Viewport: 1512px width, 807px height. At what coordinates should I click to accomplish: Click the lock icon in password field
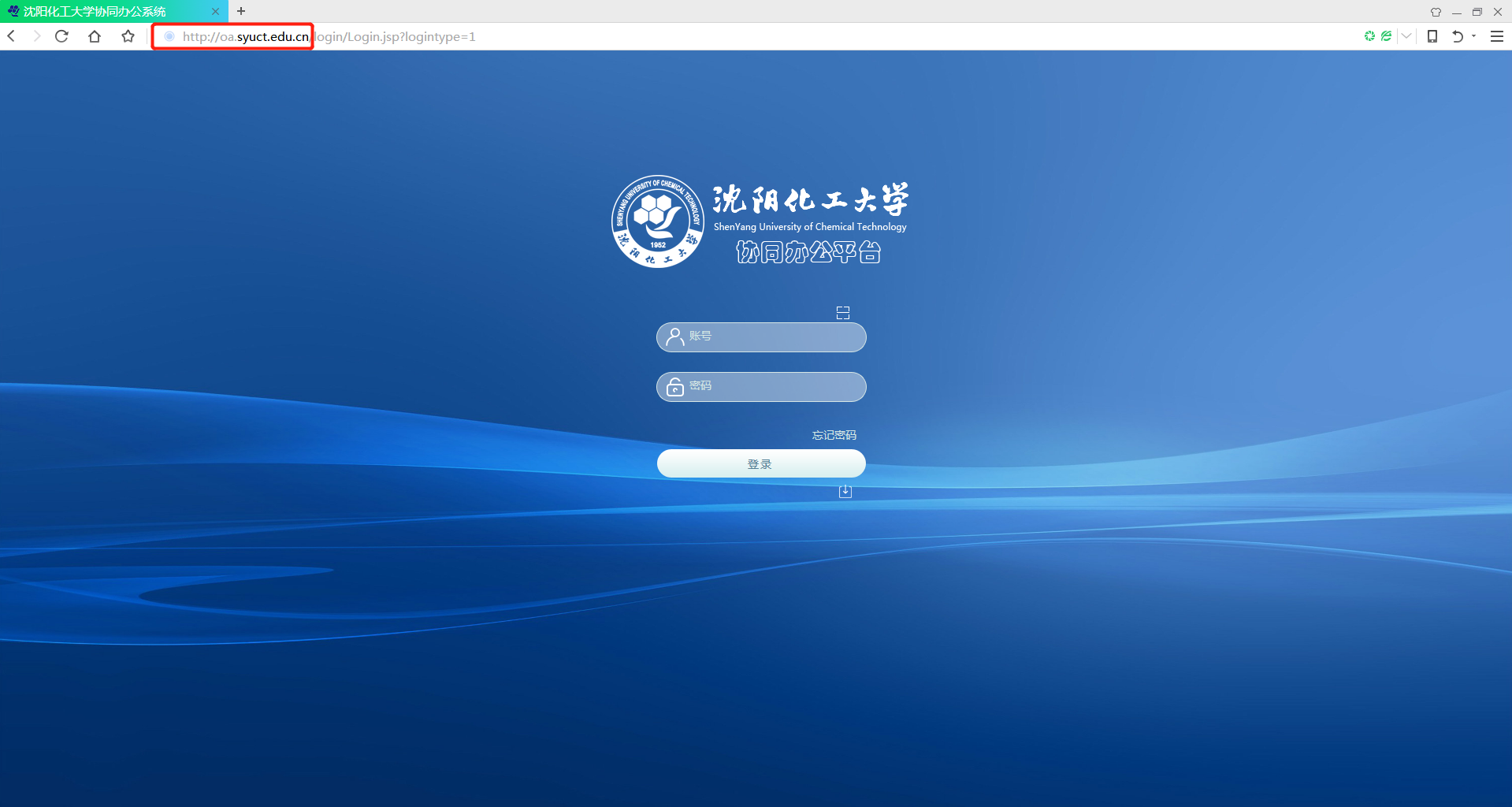675,387
